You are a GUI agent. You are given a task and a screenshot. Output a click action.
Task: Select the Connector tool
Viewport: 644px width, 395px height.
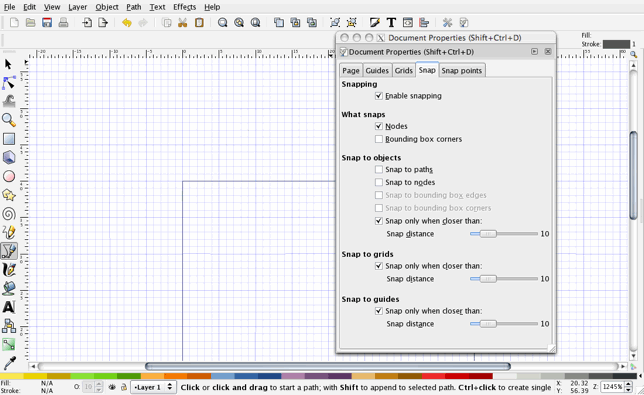[x=9, y=326]
